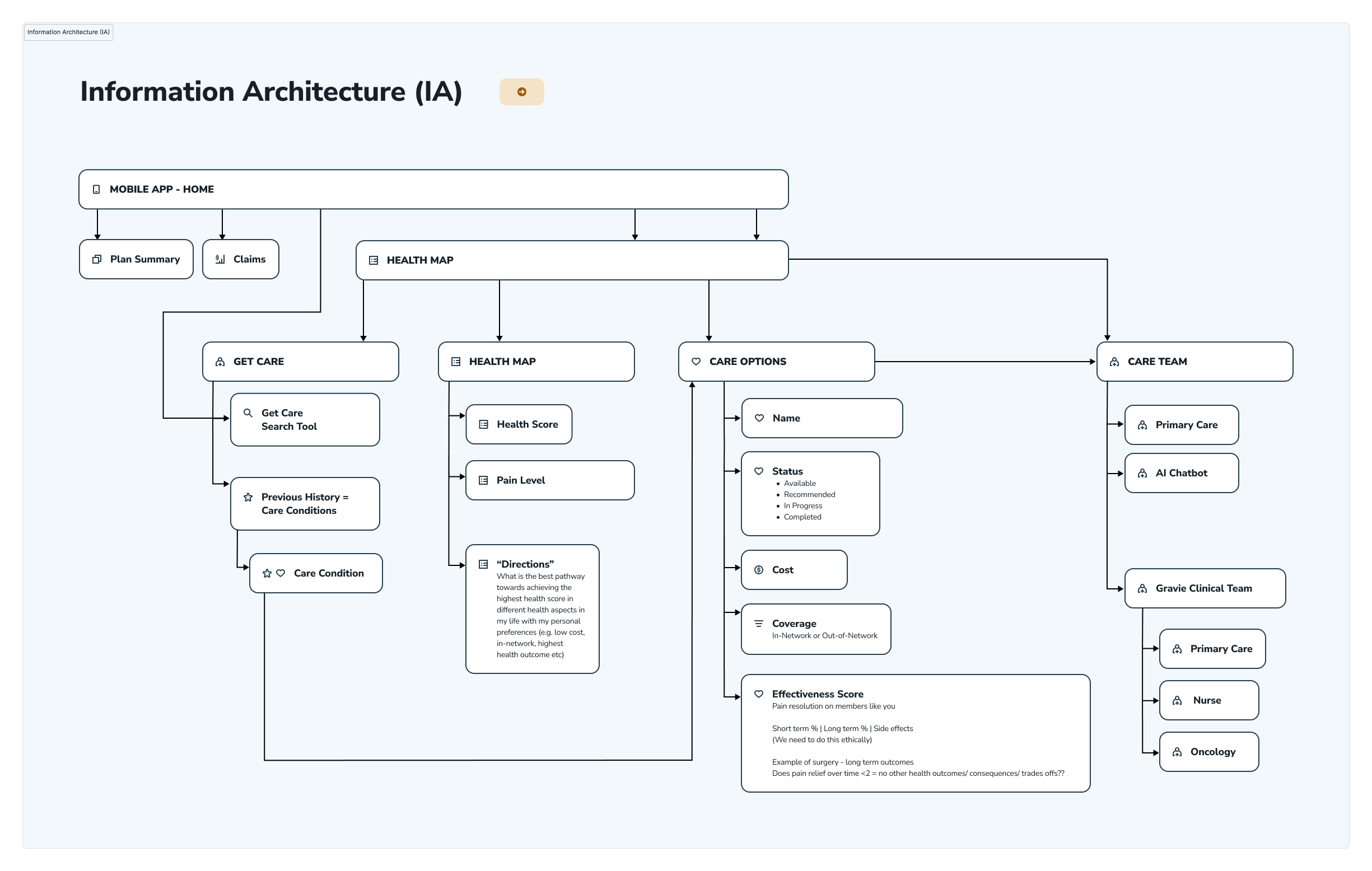Image resolution: width=1372 pixels, height=871 pixels.
Task: Click the heart icon in Effectiveness Score
Action: 759,694
